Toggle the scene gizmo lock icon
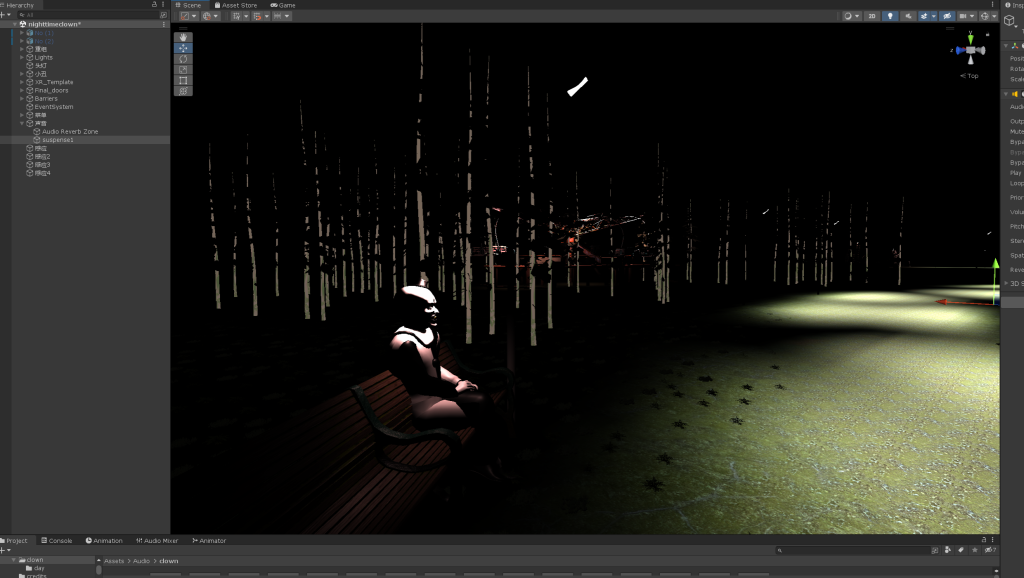1024x578 pixels. pyautogui.click(x=987, y=34)
